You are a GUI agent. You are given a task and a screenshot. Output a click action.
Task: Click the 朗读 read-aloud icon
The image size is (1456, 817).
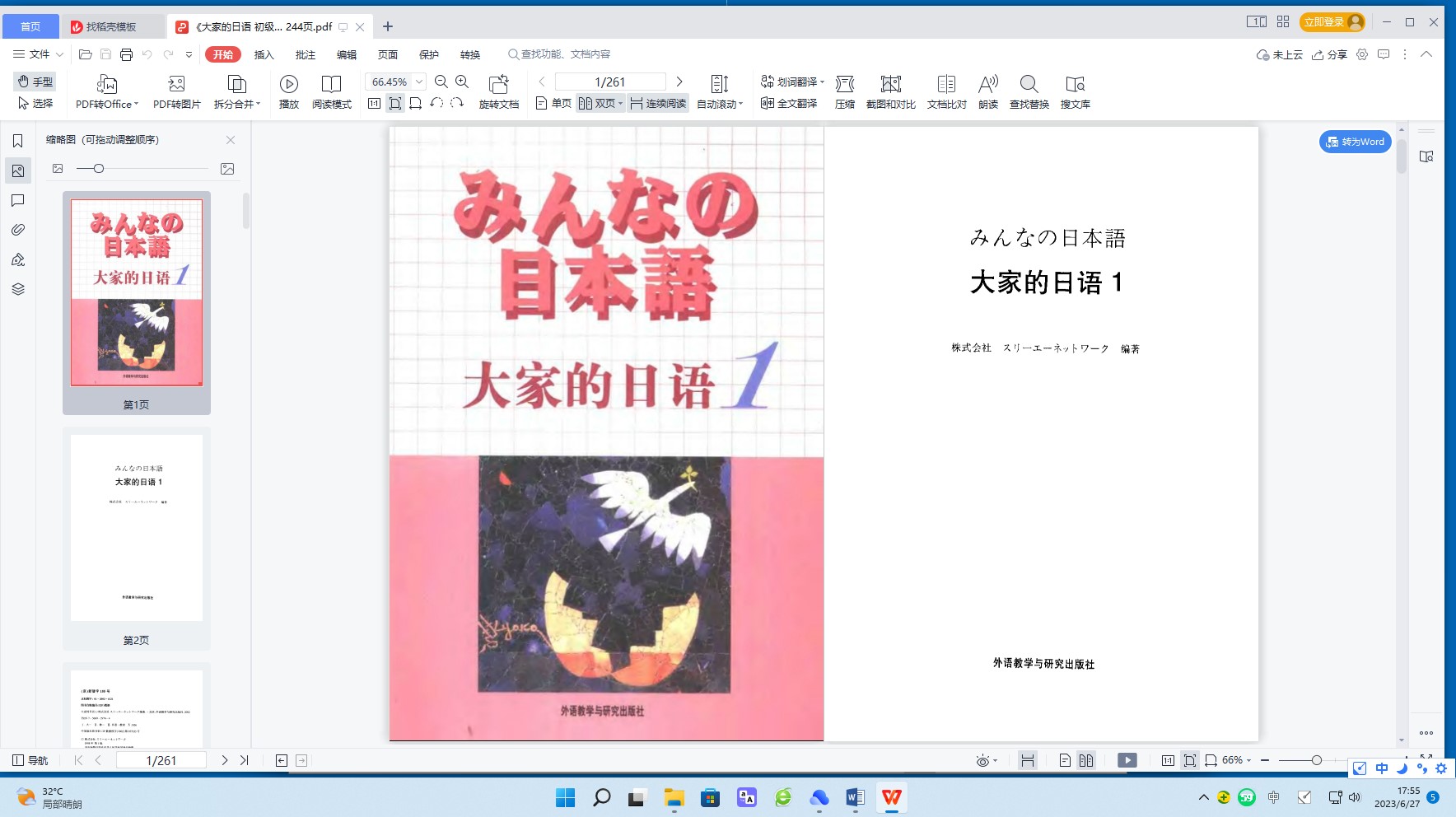click(987, 85)
